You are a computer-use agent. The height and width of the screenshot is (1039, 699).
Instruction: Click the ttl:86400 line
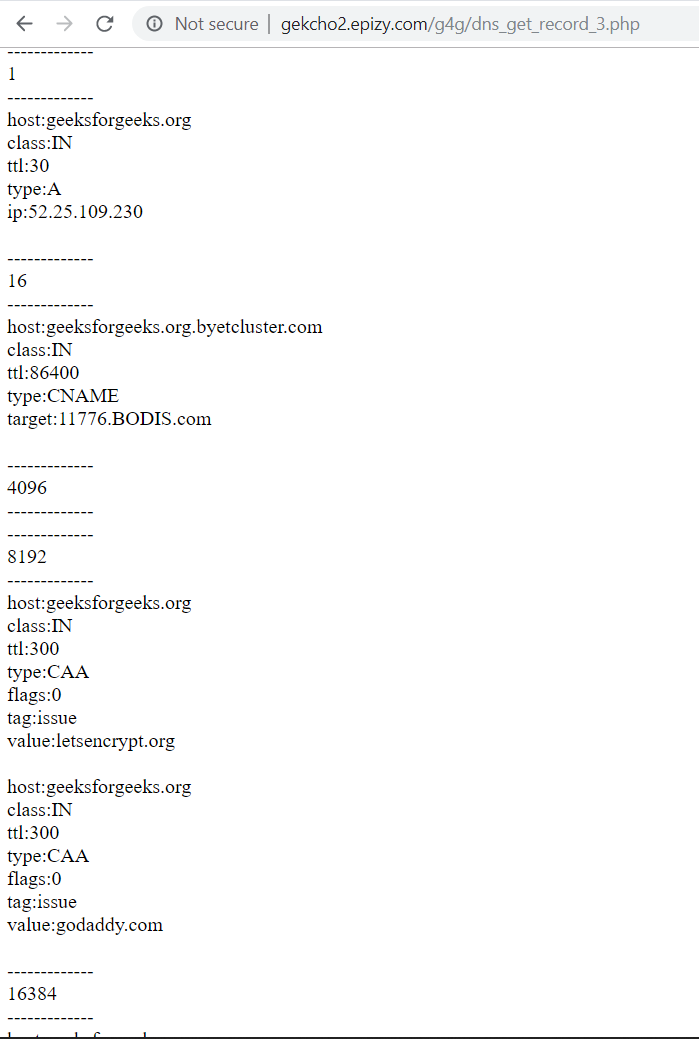pyautogui.click(x=43, y=372)
